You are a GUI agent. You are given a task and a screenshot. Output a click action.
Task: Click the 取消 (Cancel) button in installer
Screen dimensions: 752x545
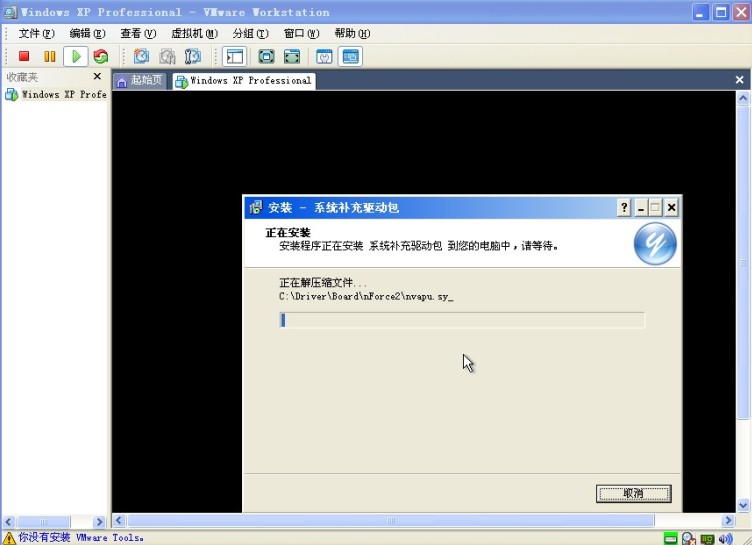[x=633, y=494]
